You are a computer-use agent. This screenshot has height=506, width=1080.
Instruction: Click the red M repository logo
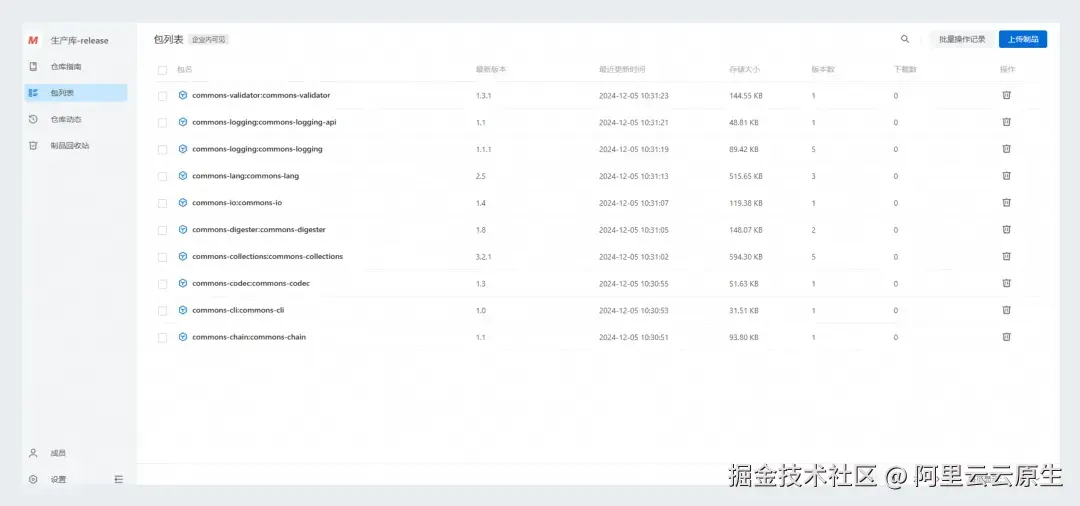point(32,41)
